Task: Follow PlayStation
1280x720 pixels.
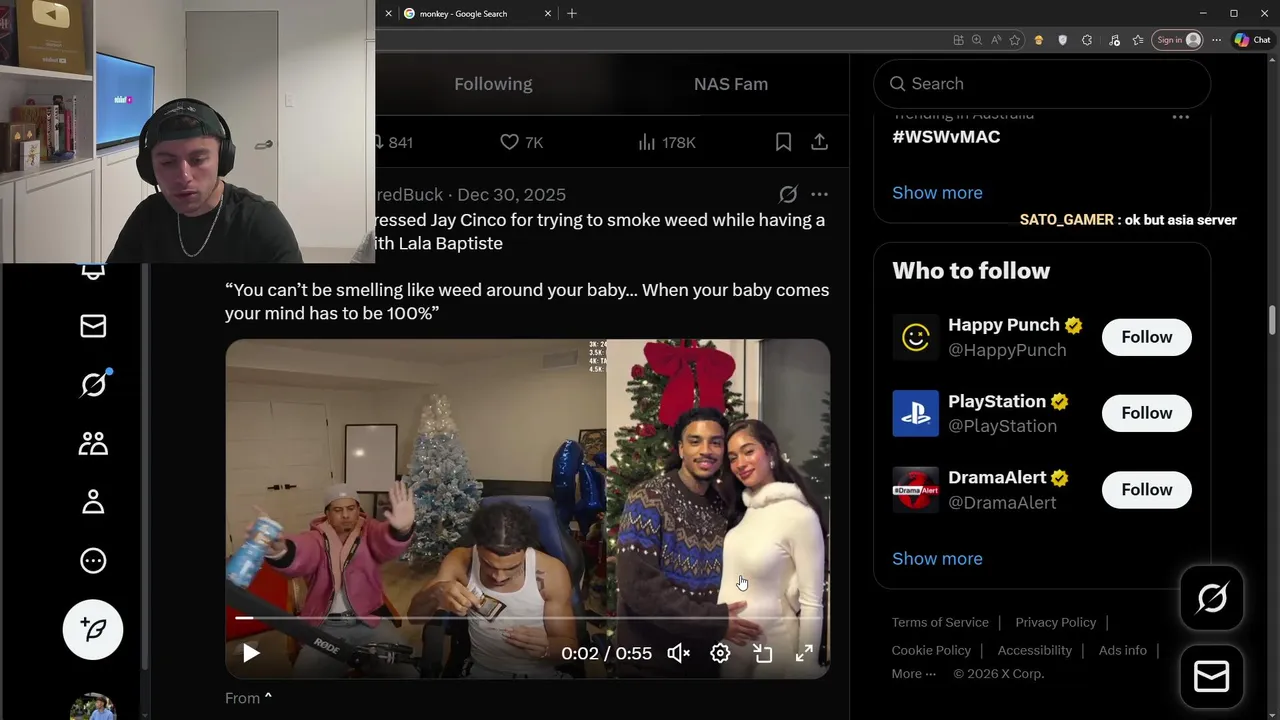Action: (1146, 413)
